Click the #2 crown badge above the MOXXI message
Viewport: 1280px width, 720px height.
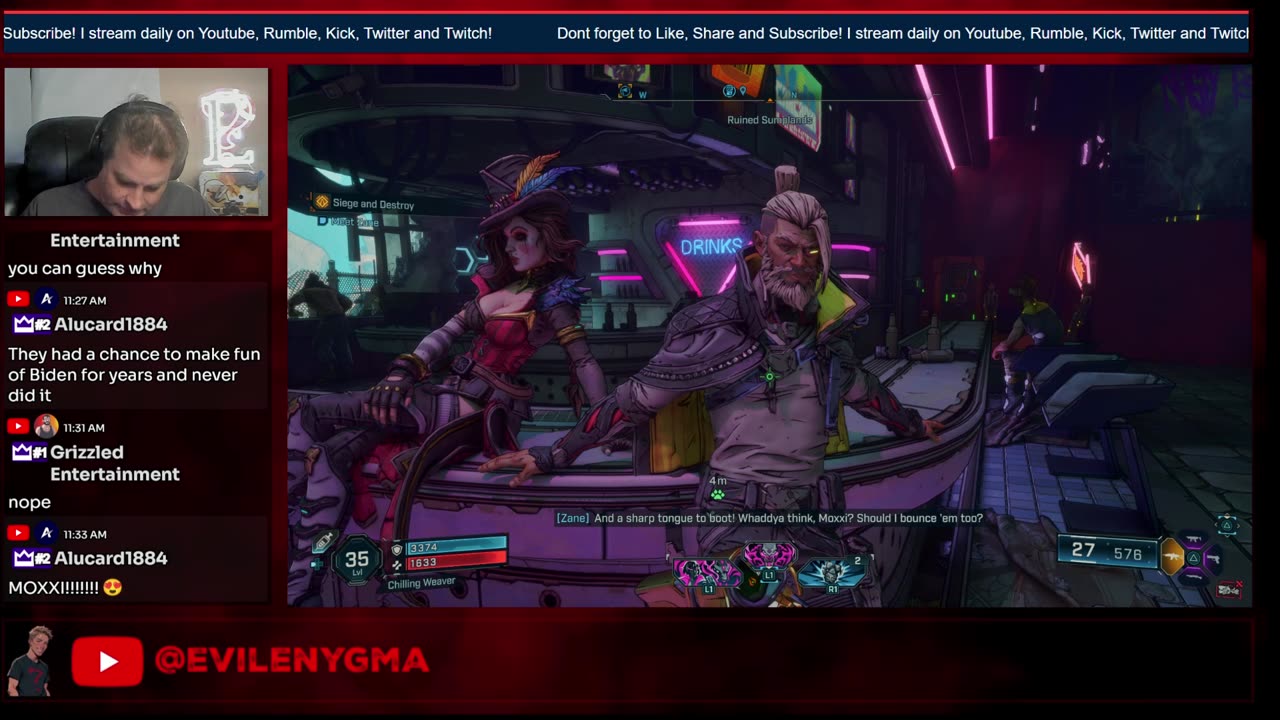31,558
